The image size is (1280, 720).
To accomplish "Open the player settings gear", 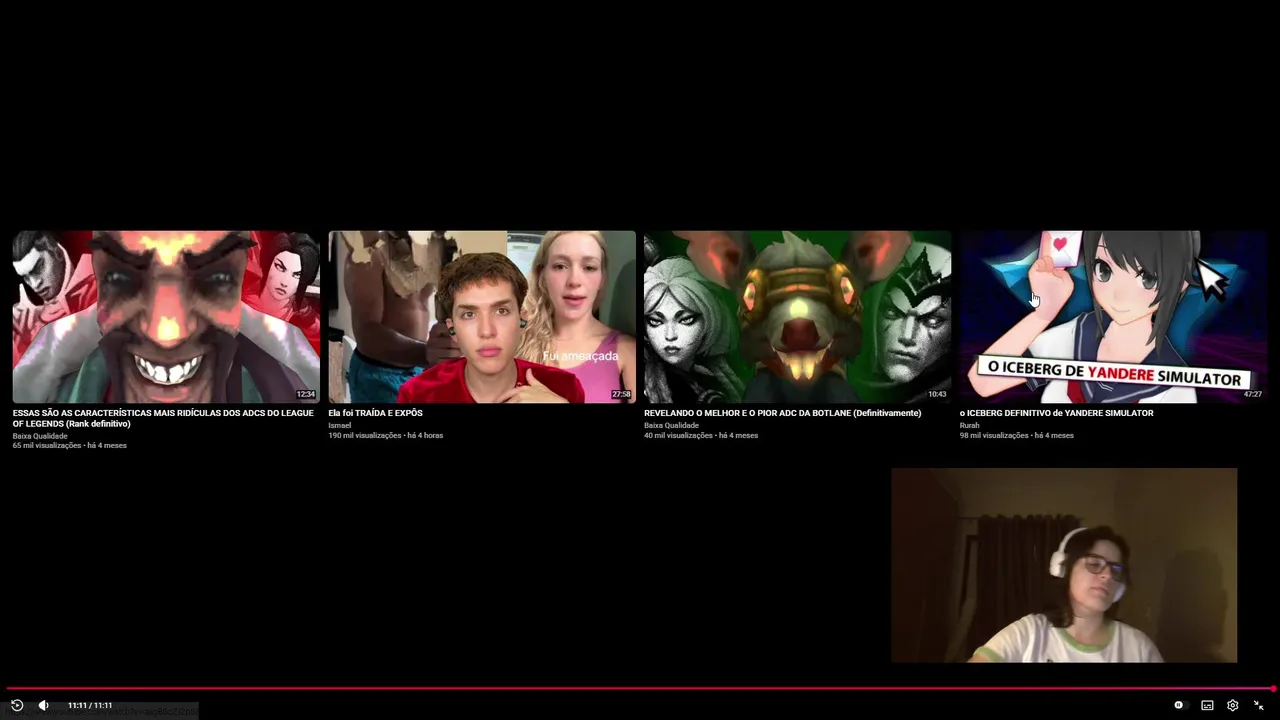I will (1232, 705).
